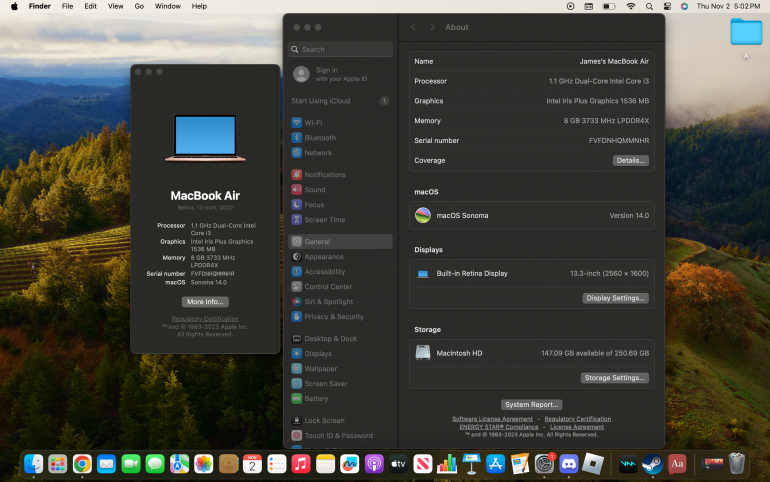The width and height of the screenshot is (770, 482).
Task: Open the Window menu
Action: click(168, 6)
